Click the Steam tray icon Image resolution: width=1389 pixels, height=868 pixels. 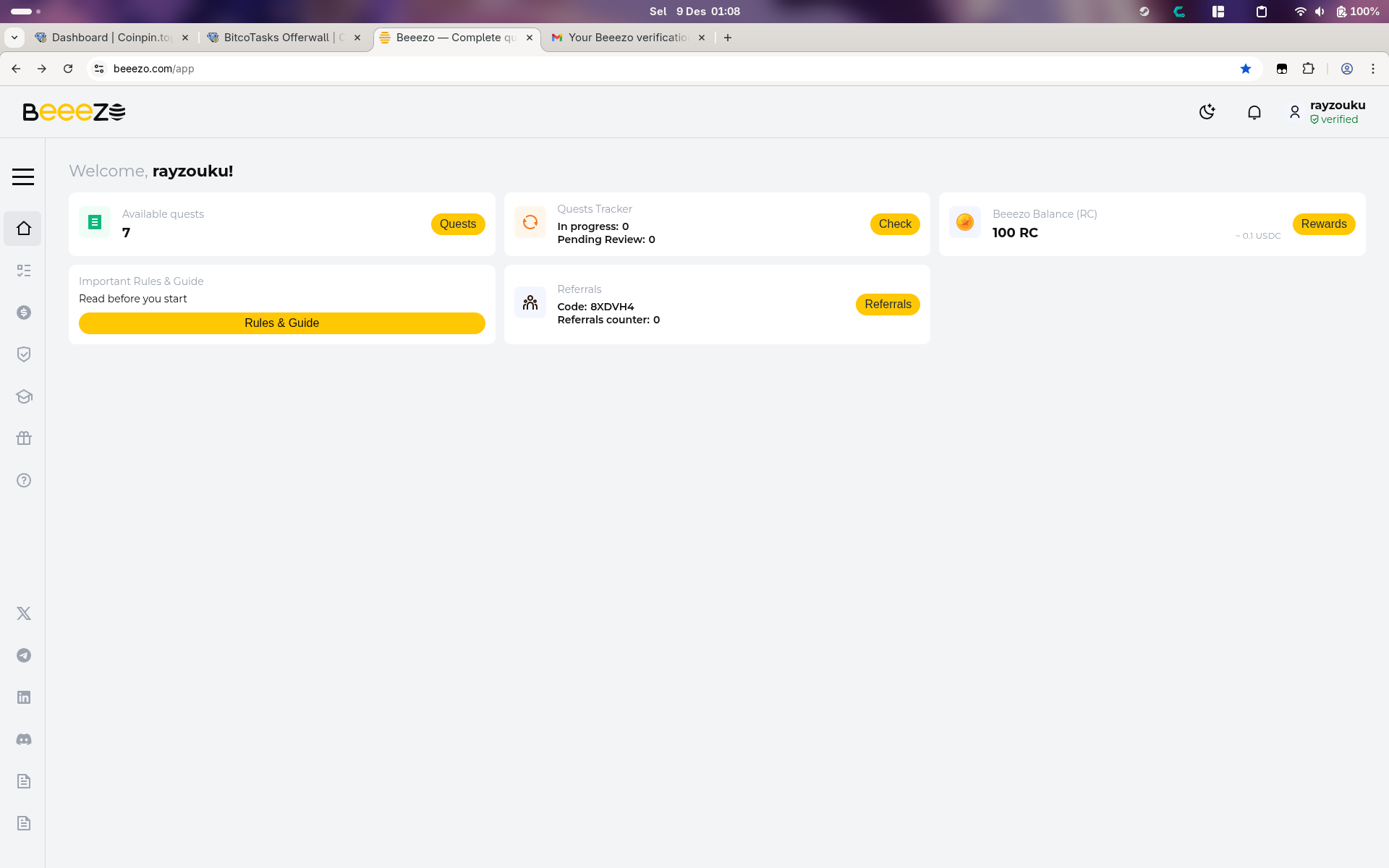tap(1144, 12)
